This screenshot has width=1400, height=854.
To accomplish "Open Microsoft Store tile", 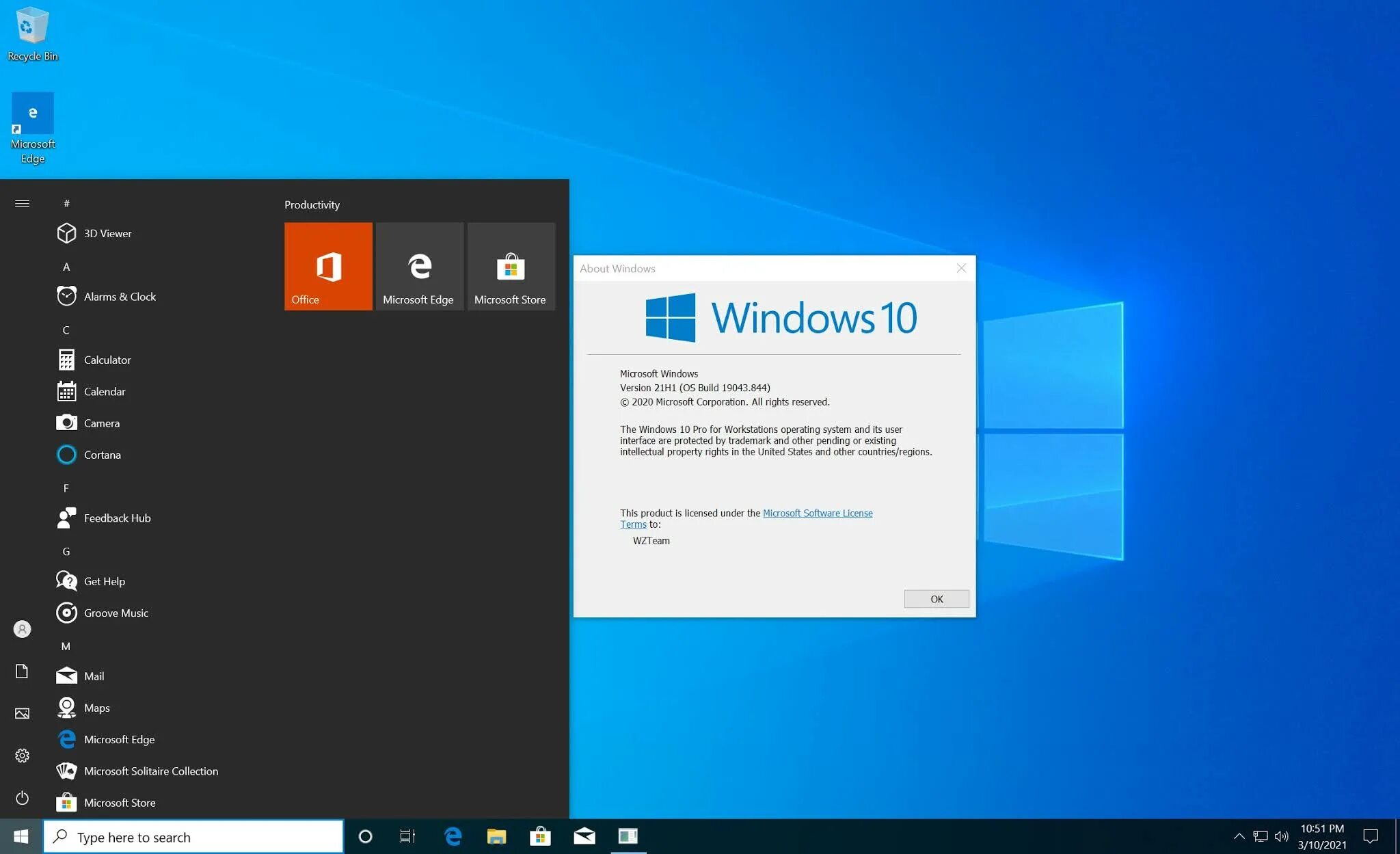I will 511,266.
